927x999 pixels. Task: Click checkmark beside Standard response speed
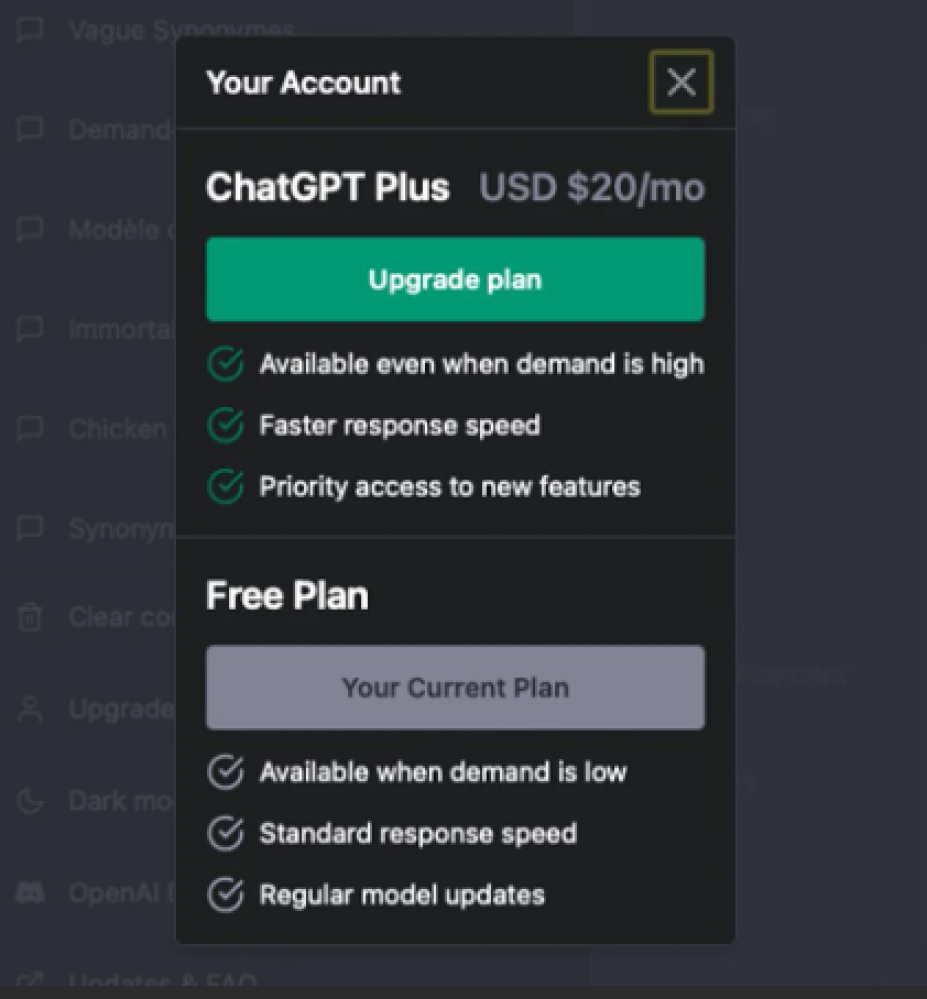(x=226, y=833)
